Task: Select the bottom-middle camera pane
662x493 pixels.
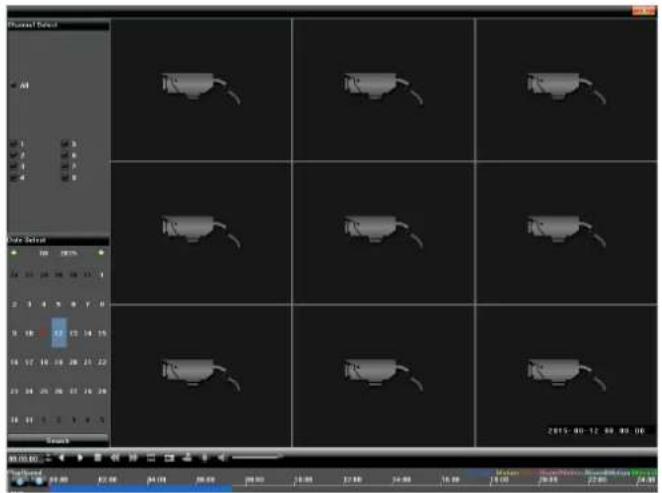Action: coord(383,375)
